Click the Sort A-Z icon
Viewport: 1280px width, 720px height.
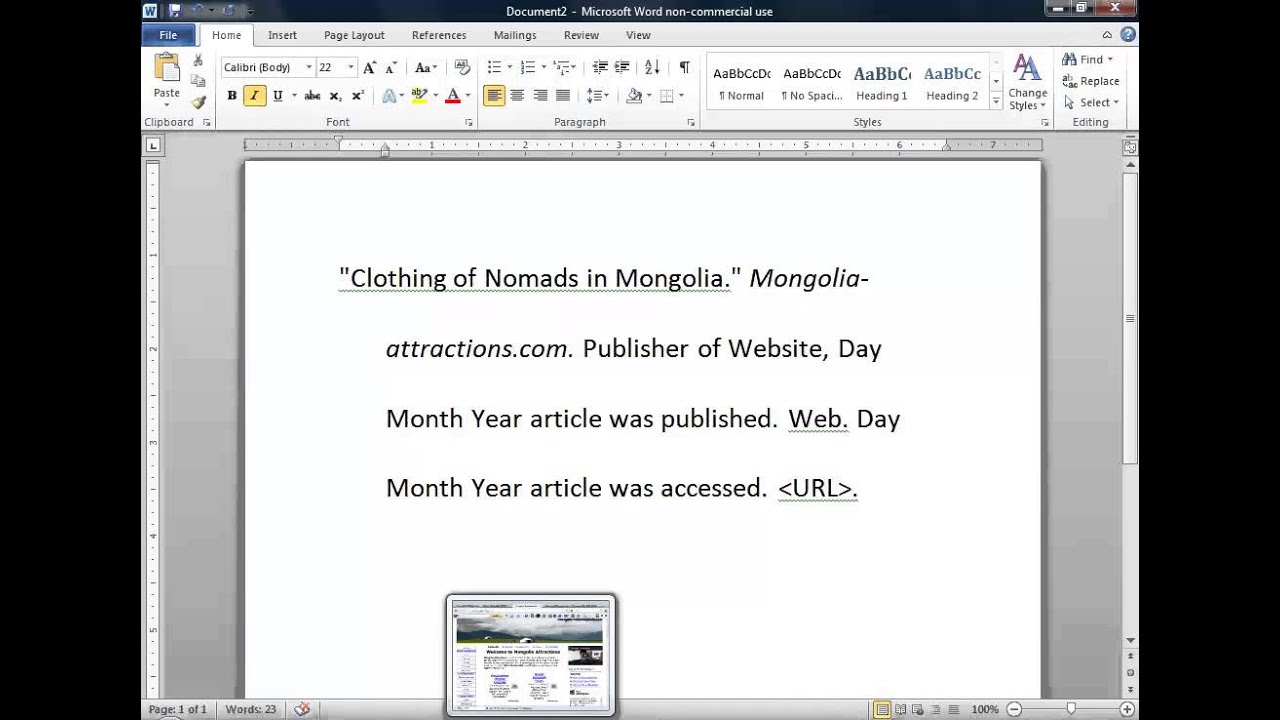(652, 67)
